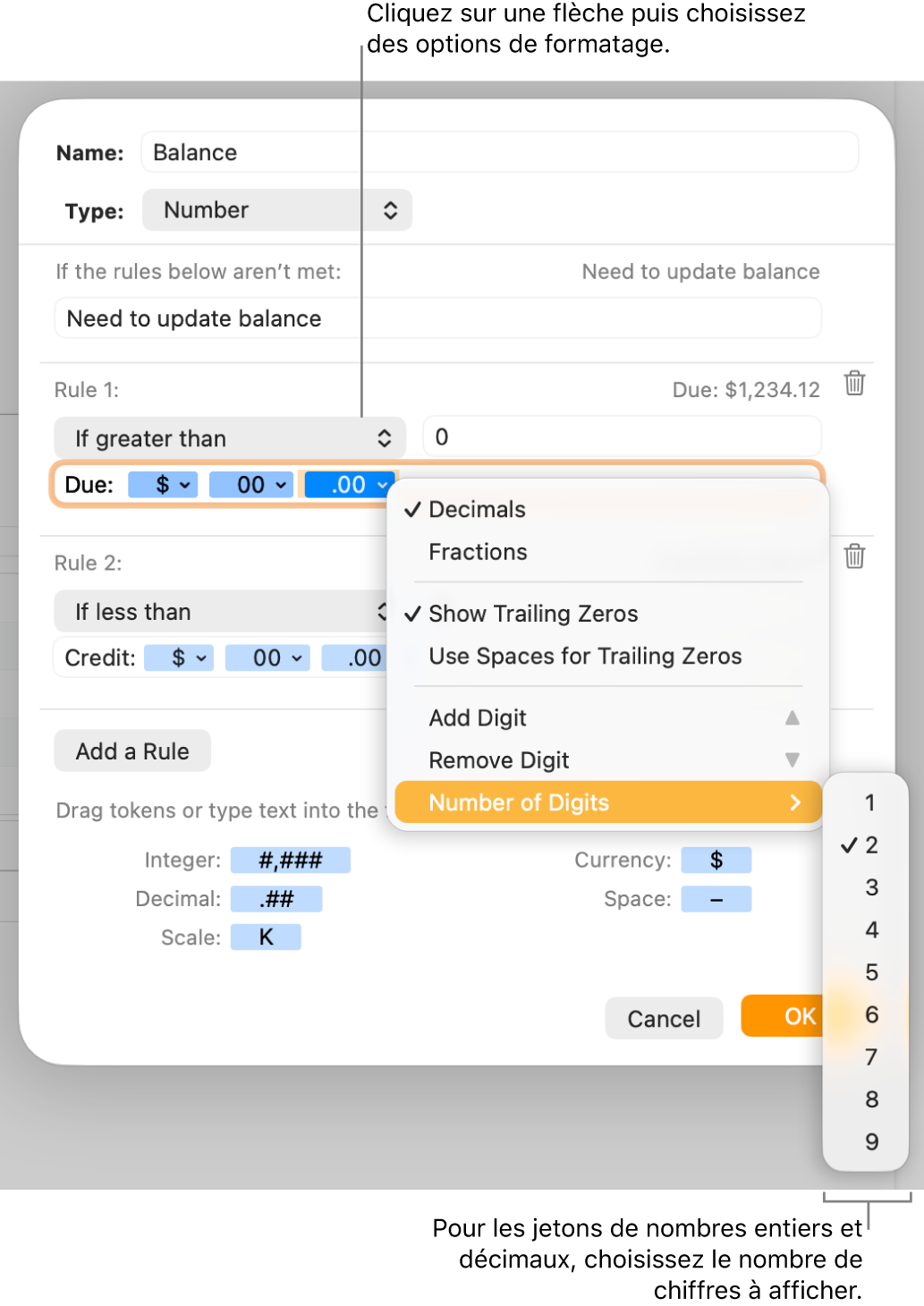Select Use Spaces for Trailing Zeros
Image resolution: width=924 pixels, height=1306 pixels.
(x=585, y=657)
